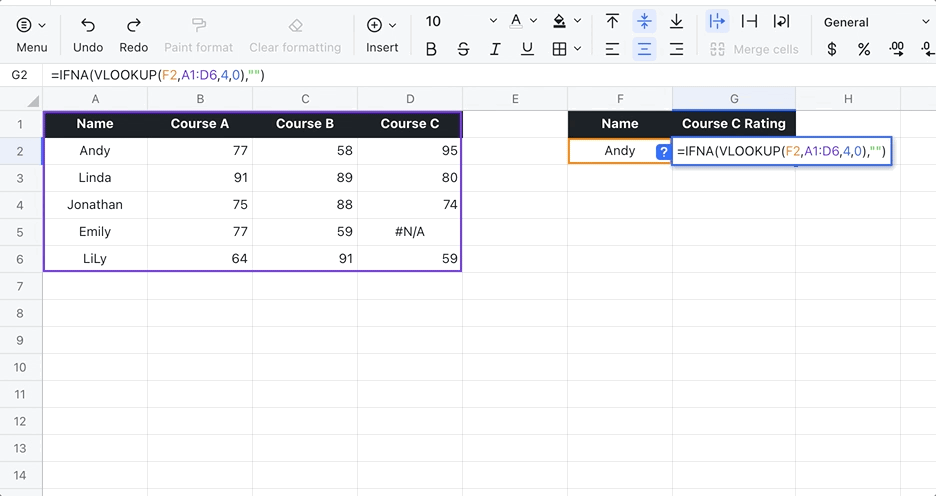Click the formula help question mark icon
This screenshot has height=496, width=936.
(x=662, y=152)
